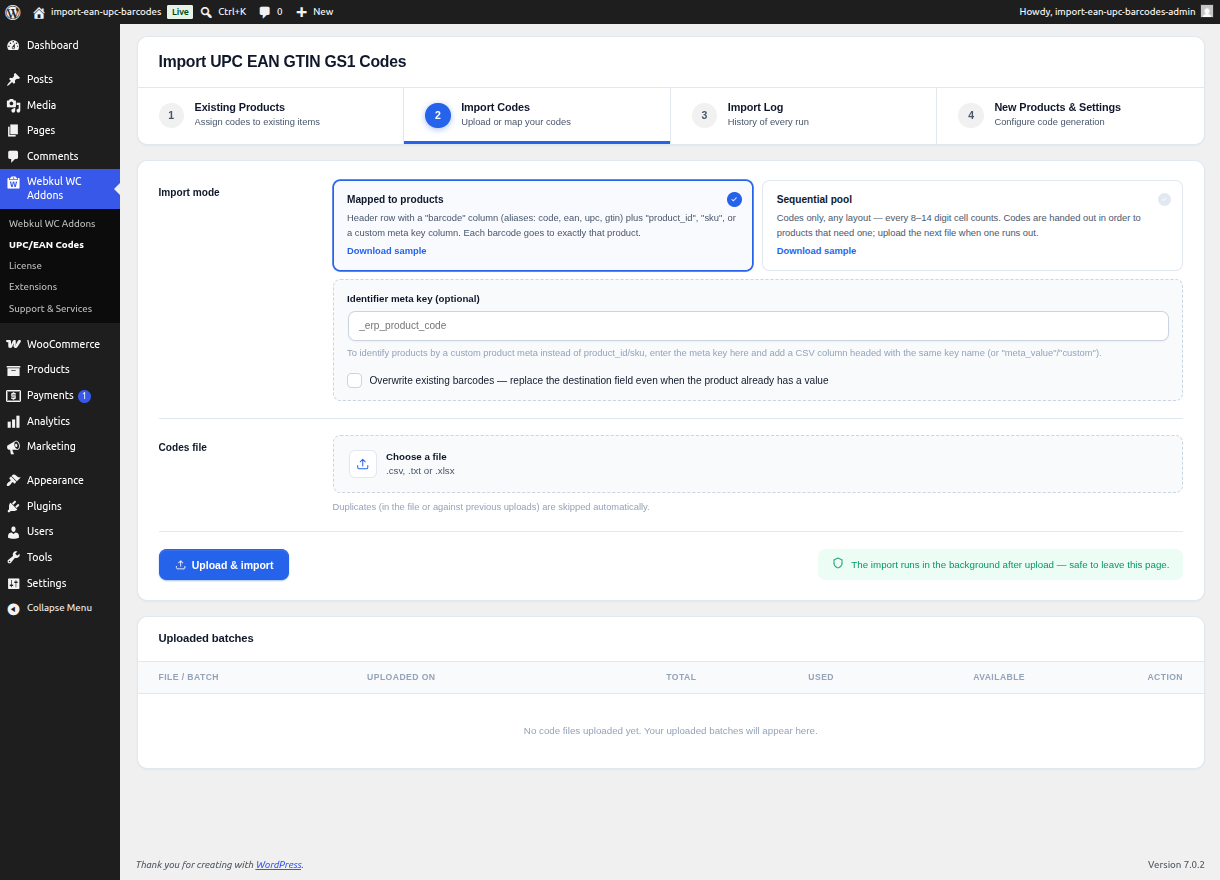Click the file upload tray icon
Image resolution: width=1220 pixels, height=880 pixels.
[x=363, y=464]
